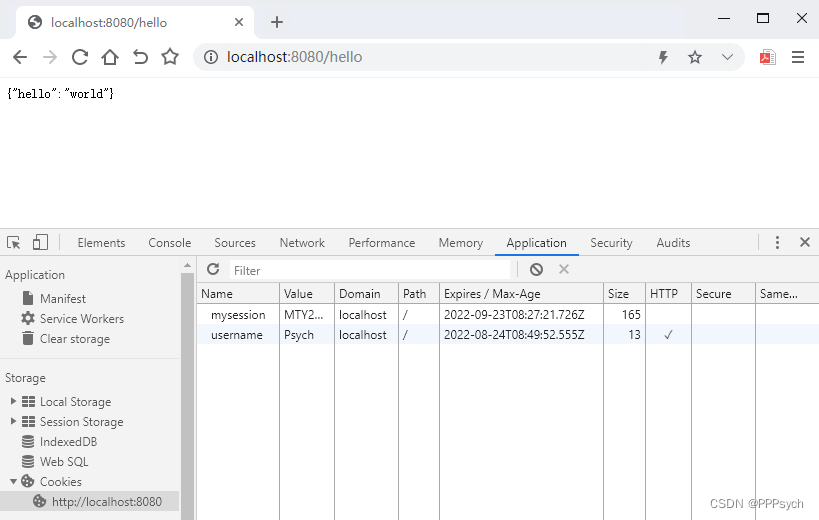The image size is (819, 520).
Task: Select the mysession cookie row
Action: 508,314
